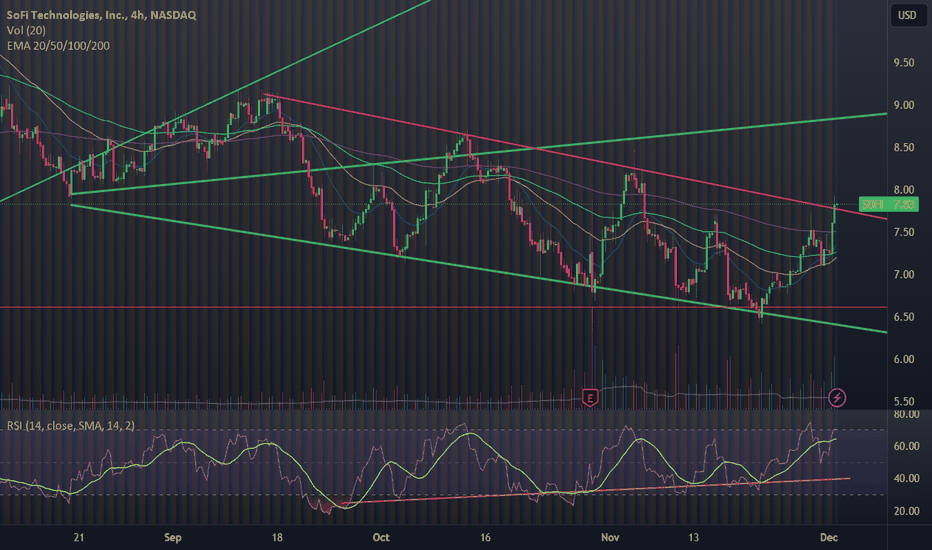932x550 pixels.
Task: Click the 21 date label on time axis
Action: (78, 538)
